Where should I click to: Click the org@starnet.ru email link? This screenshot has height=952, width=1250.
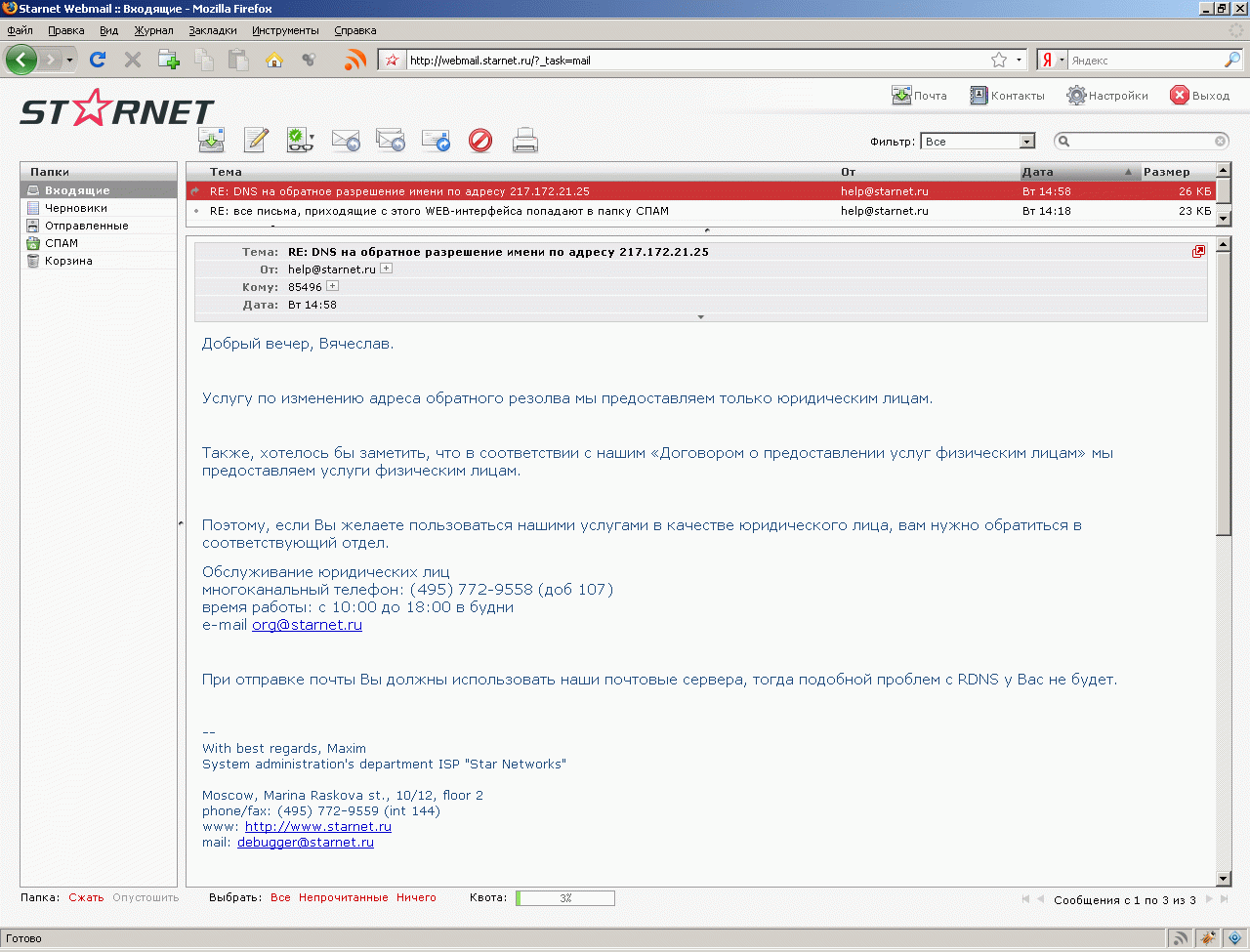307,625
